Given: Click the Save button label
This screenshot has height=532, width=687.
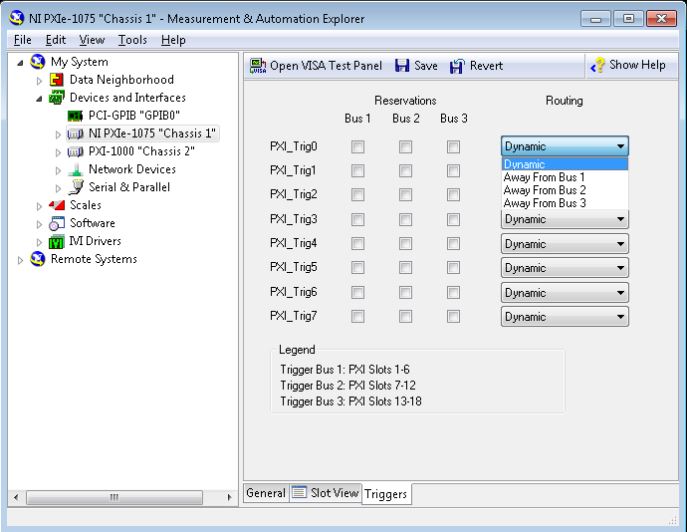Looking at the screenshot, I should (426, 66).
